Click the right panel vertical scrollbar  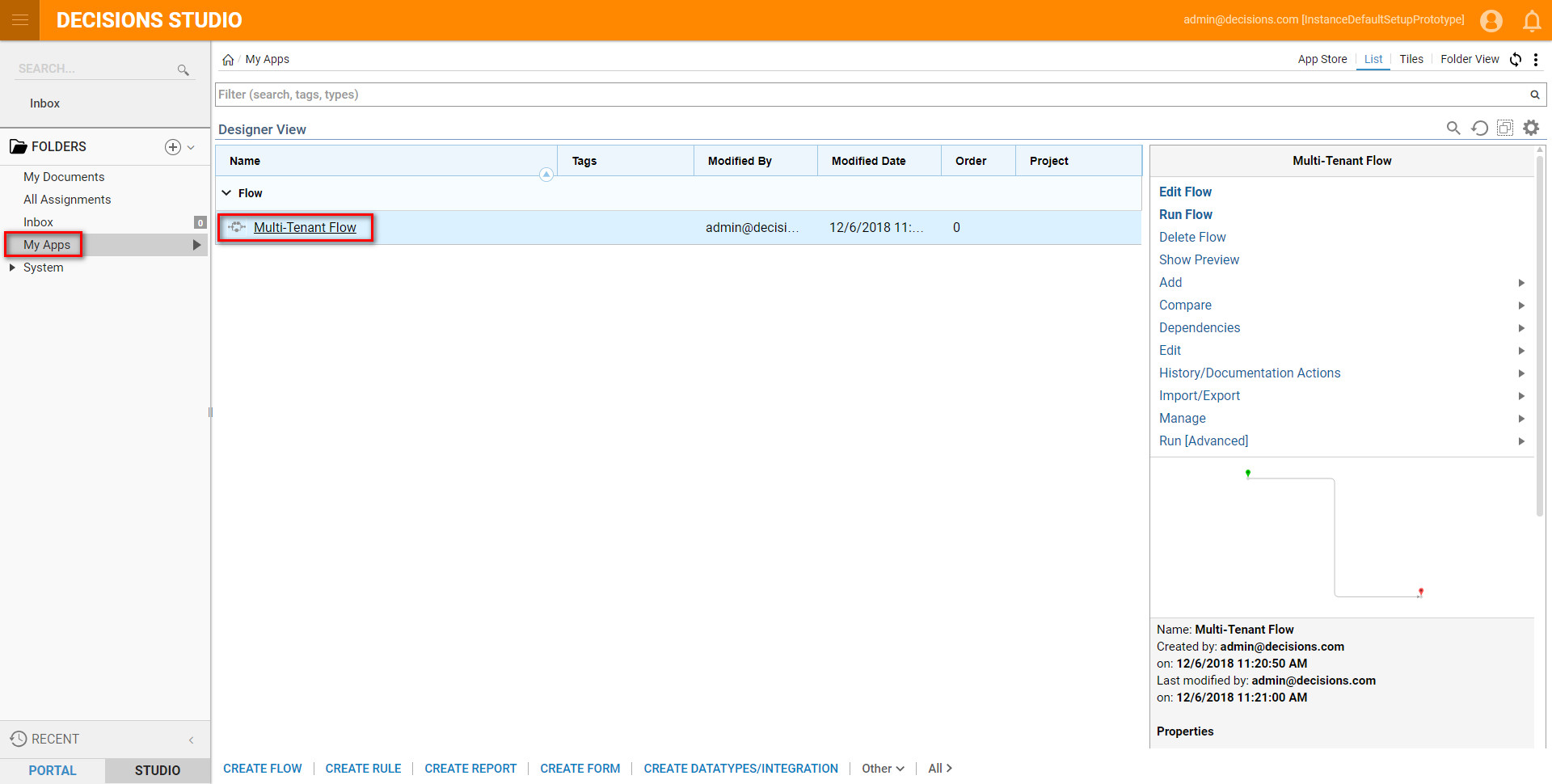pos(1540,335)
